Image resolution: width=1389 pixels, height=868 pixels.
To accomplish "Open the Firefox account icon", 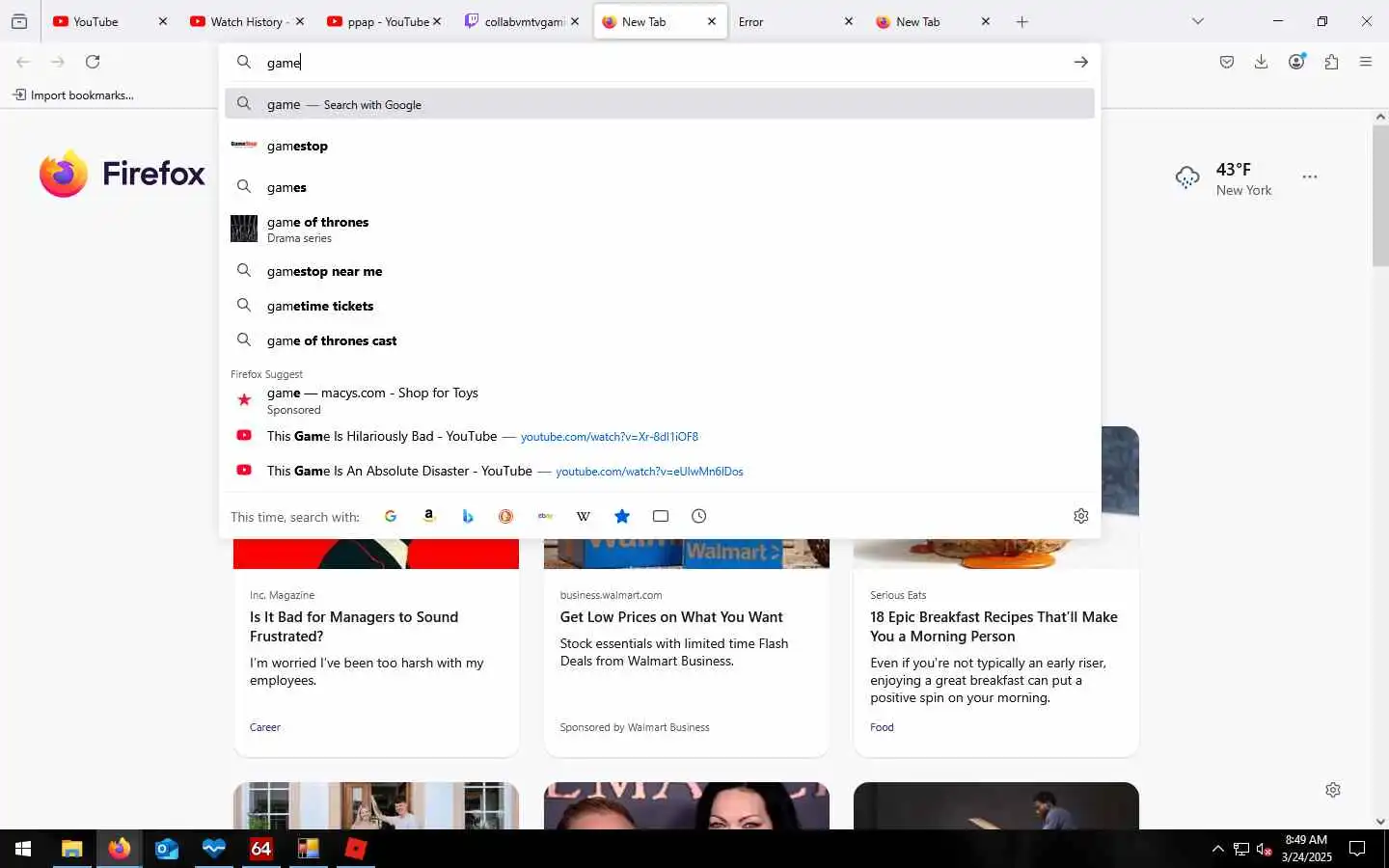I will point(1296,62).
